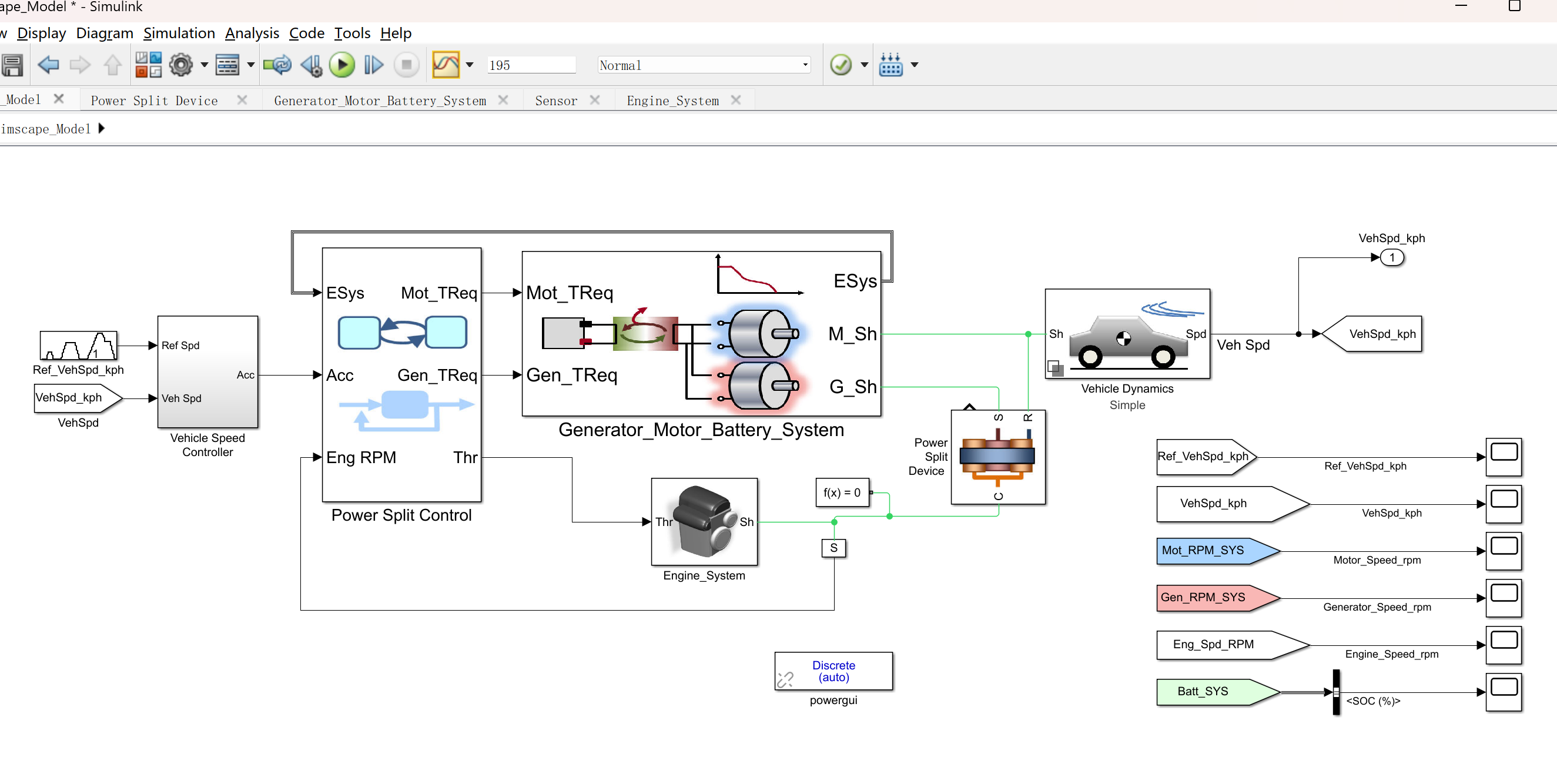Switch to the Engine_System tab
This screenshot has width=1557, height=784.
click(x=673, y=100)
